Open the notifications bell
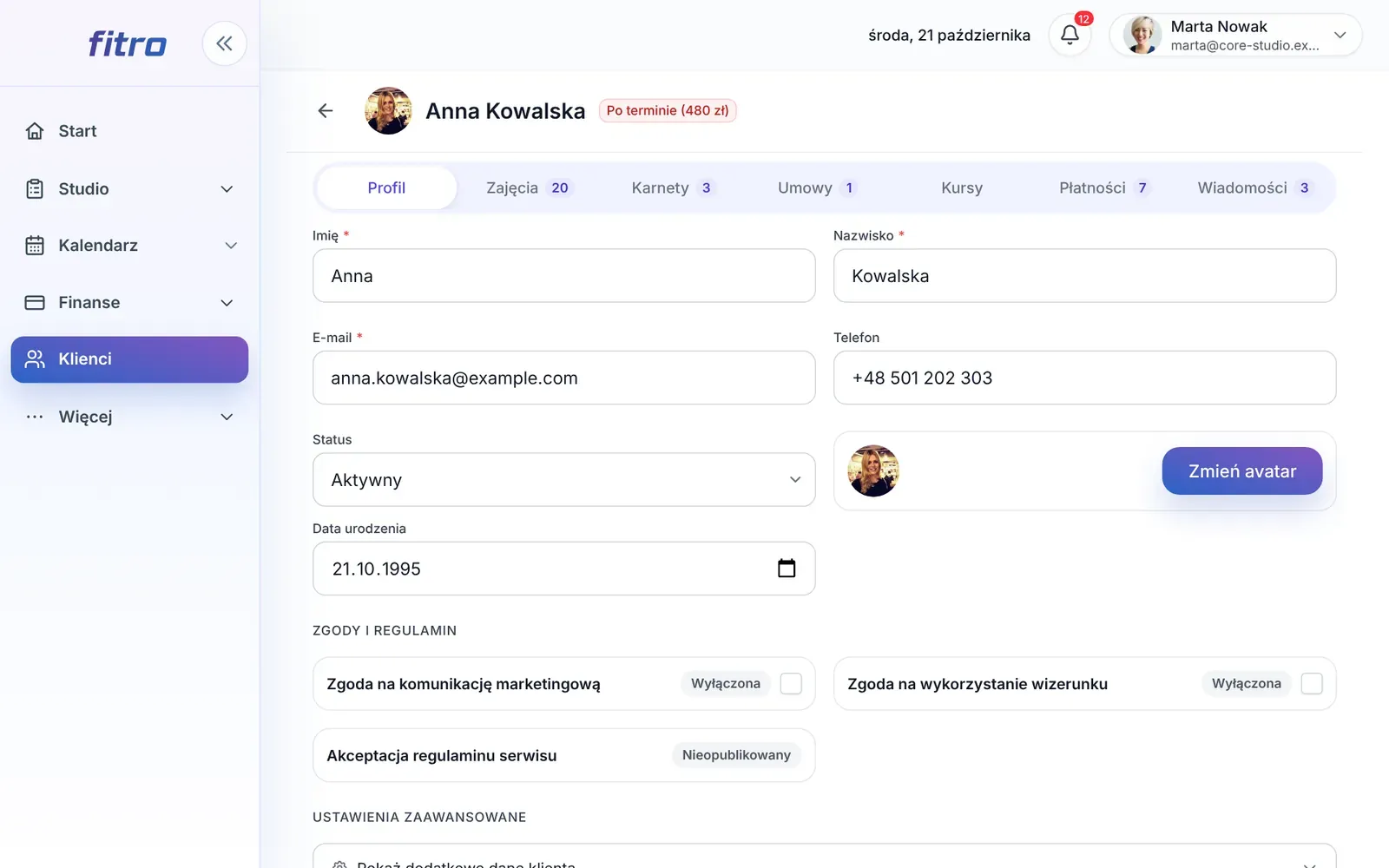Image resolution: width=1389 pixels, height=868 pixels. (1070, 35)
